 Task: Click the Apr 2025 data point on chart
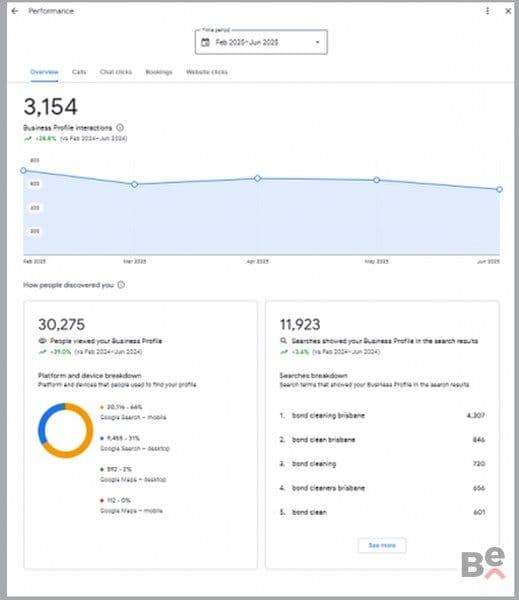[x=258, y=178]
